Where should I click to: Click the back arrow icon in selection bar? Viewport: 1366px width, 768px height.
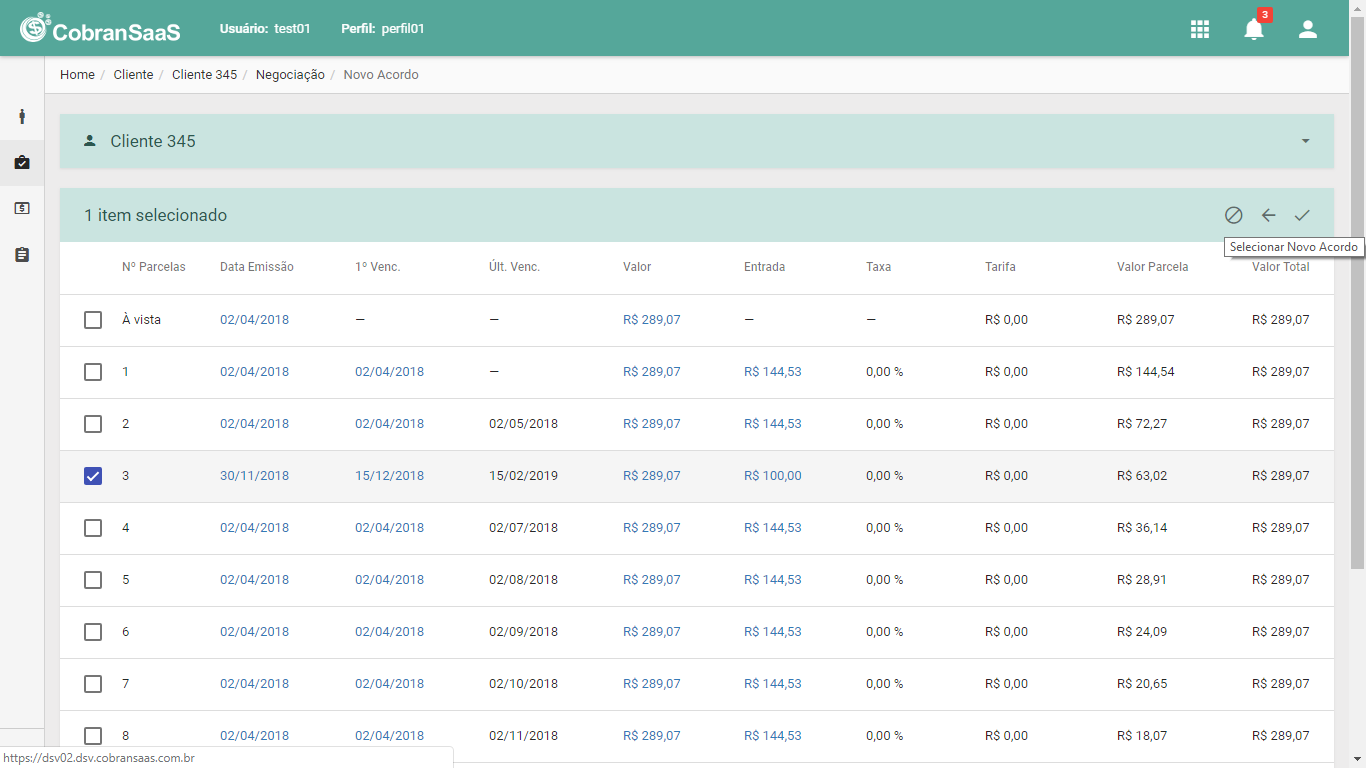pyautogui.click(x=1268, y=215)
